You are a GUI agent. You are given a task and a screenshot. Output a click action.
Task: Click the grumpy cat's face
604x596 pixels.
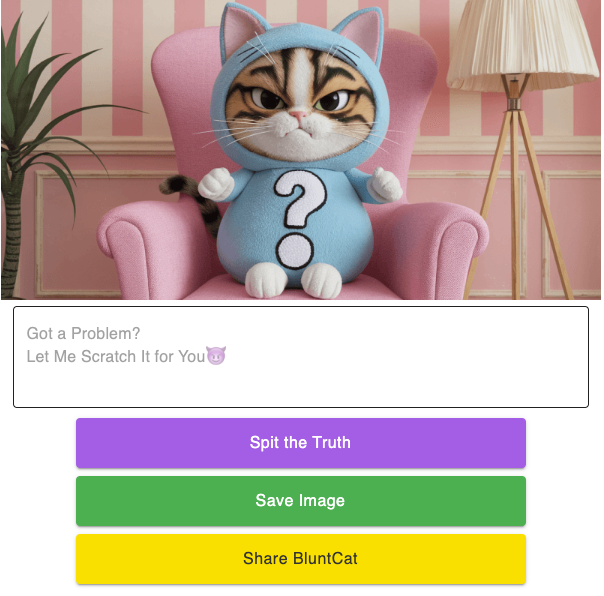[x=300, y=106]
